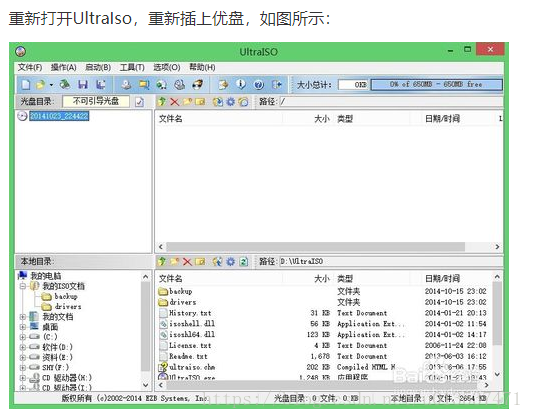This screenshot has height=419, width=533.
Task: Expand the (C:) drive node
Action: (x=23, y=337)
